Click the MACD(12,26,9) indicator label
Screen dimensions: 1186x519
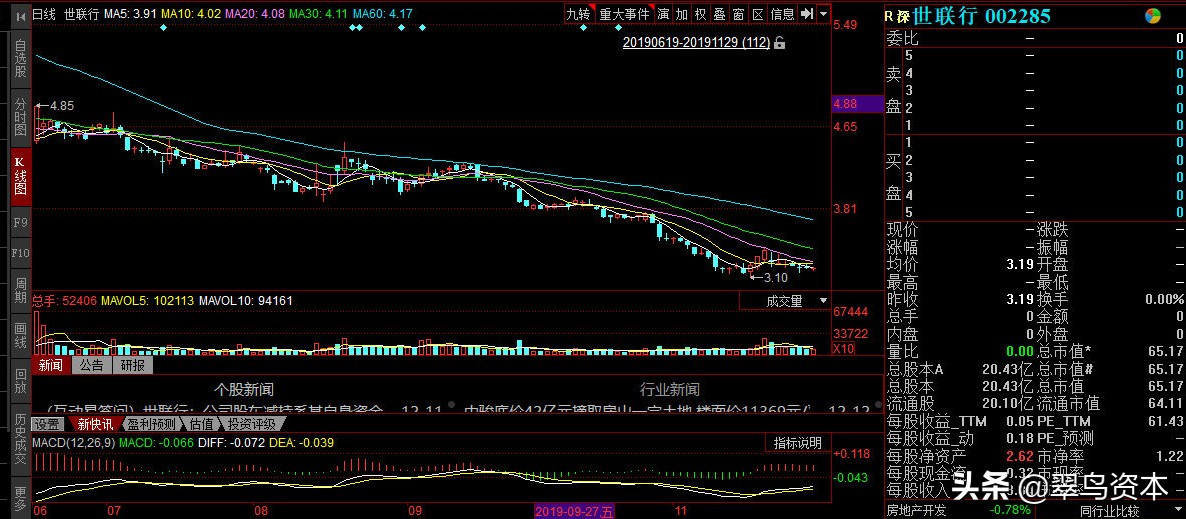(x=73, y=442)
